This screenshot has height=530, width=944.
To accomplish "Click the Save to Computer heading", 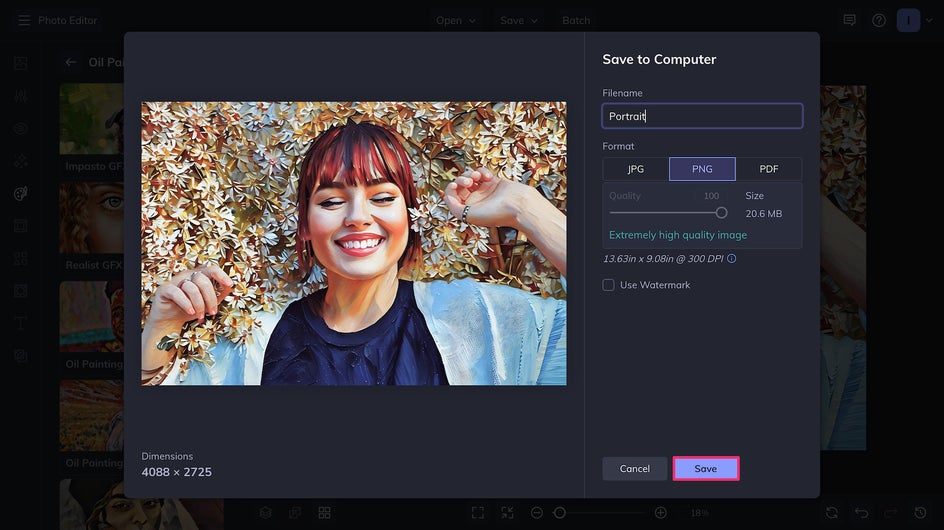I will pyautogui.click(x=659, y=59).
